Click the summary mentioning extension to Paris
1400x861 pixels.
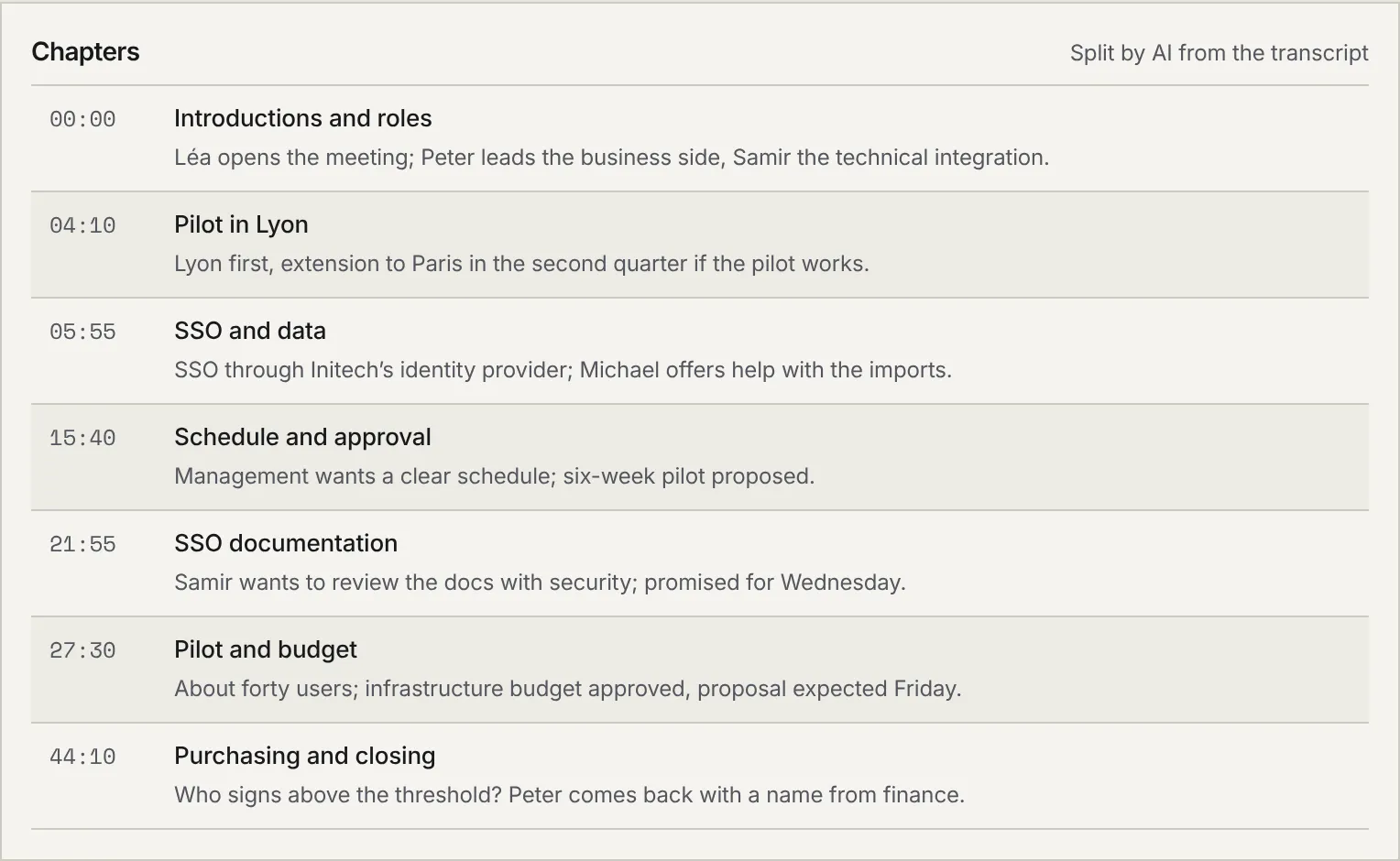(x=521, y=264)
